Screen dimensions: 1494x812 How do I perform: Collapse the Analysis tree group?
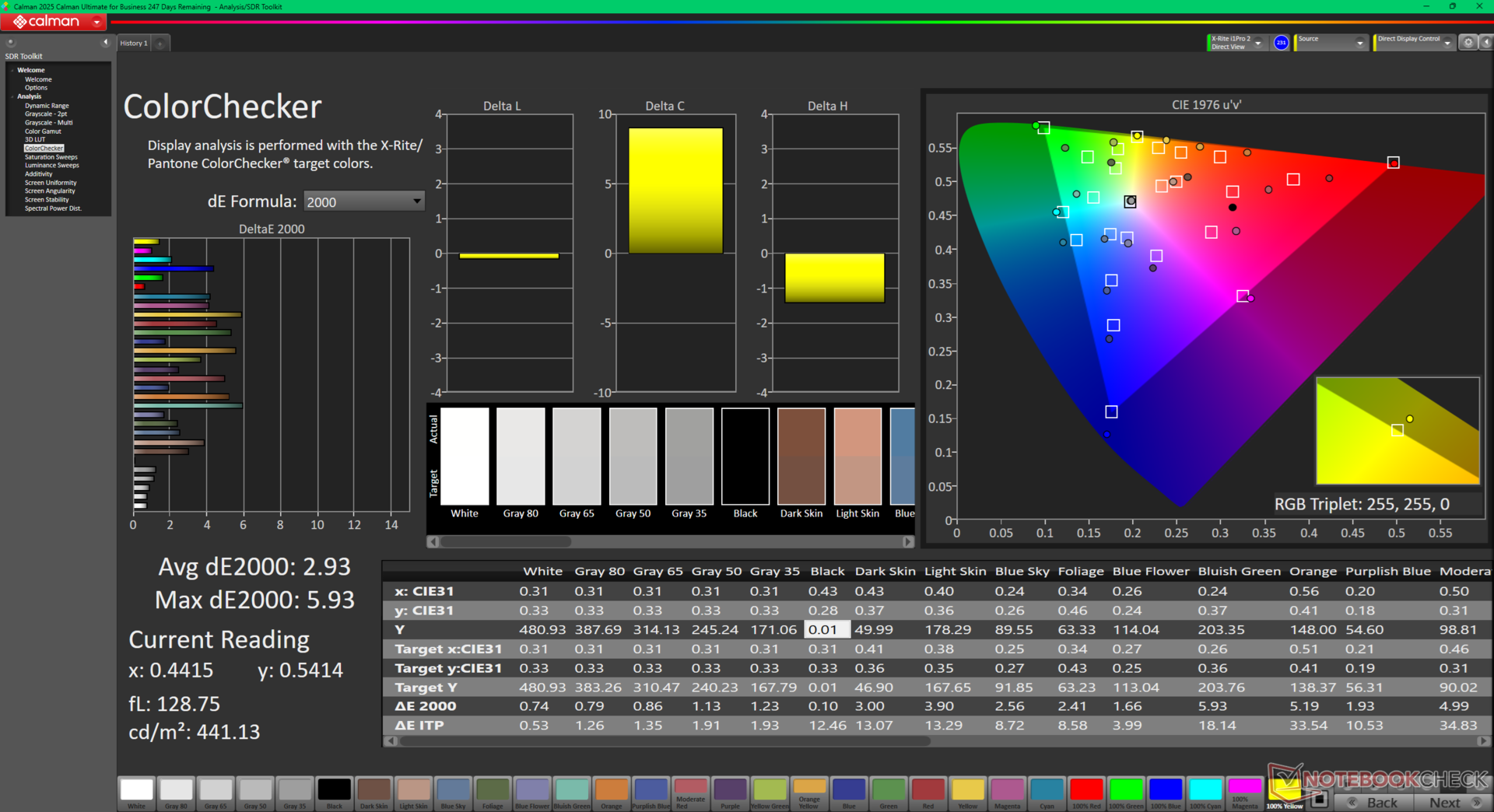(x=12, y=96)
